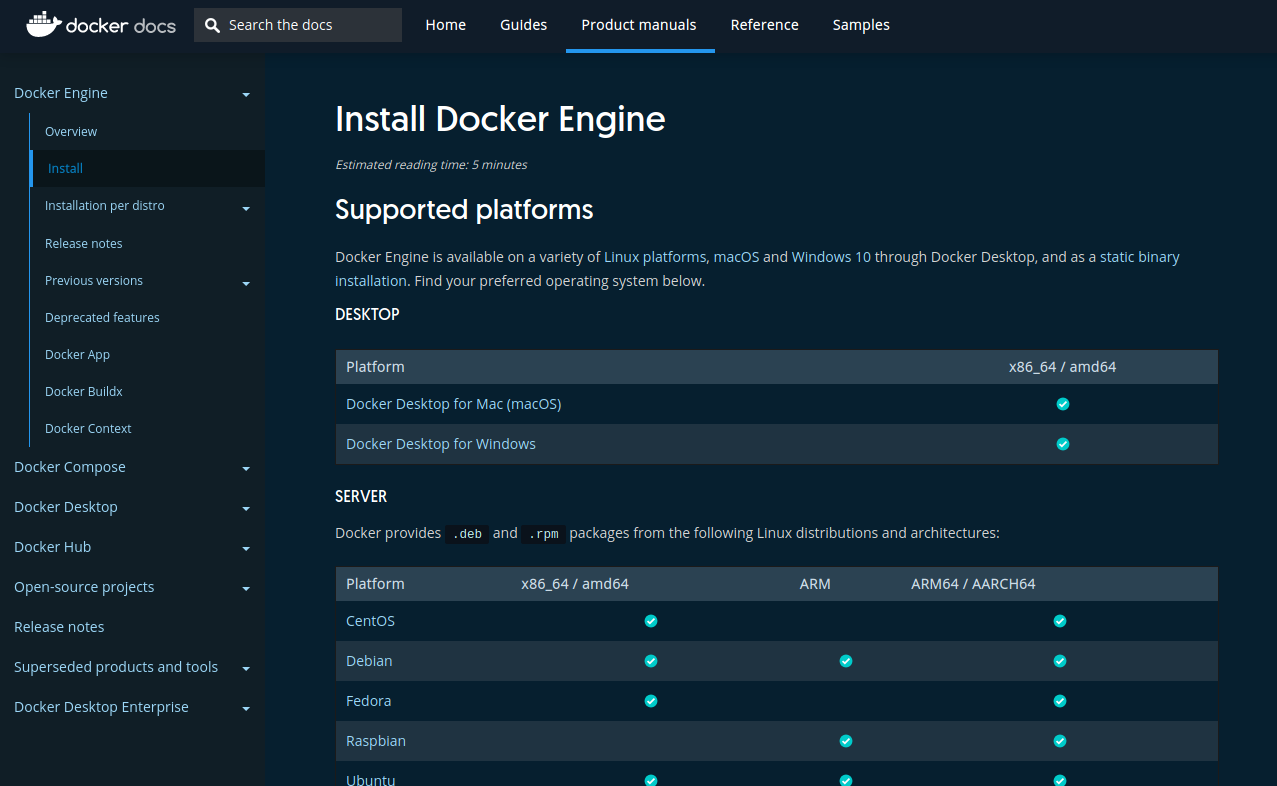Open the CentOS platform link
This screenshot has width=1277, height=786.
point(370,621)
